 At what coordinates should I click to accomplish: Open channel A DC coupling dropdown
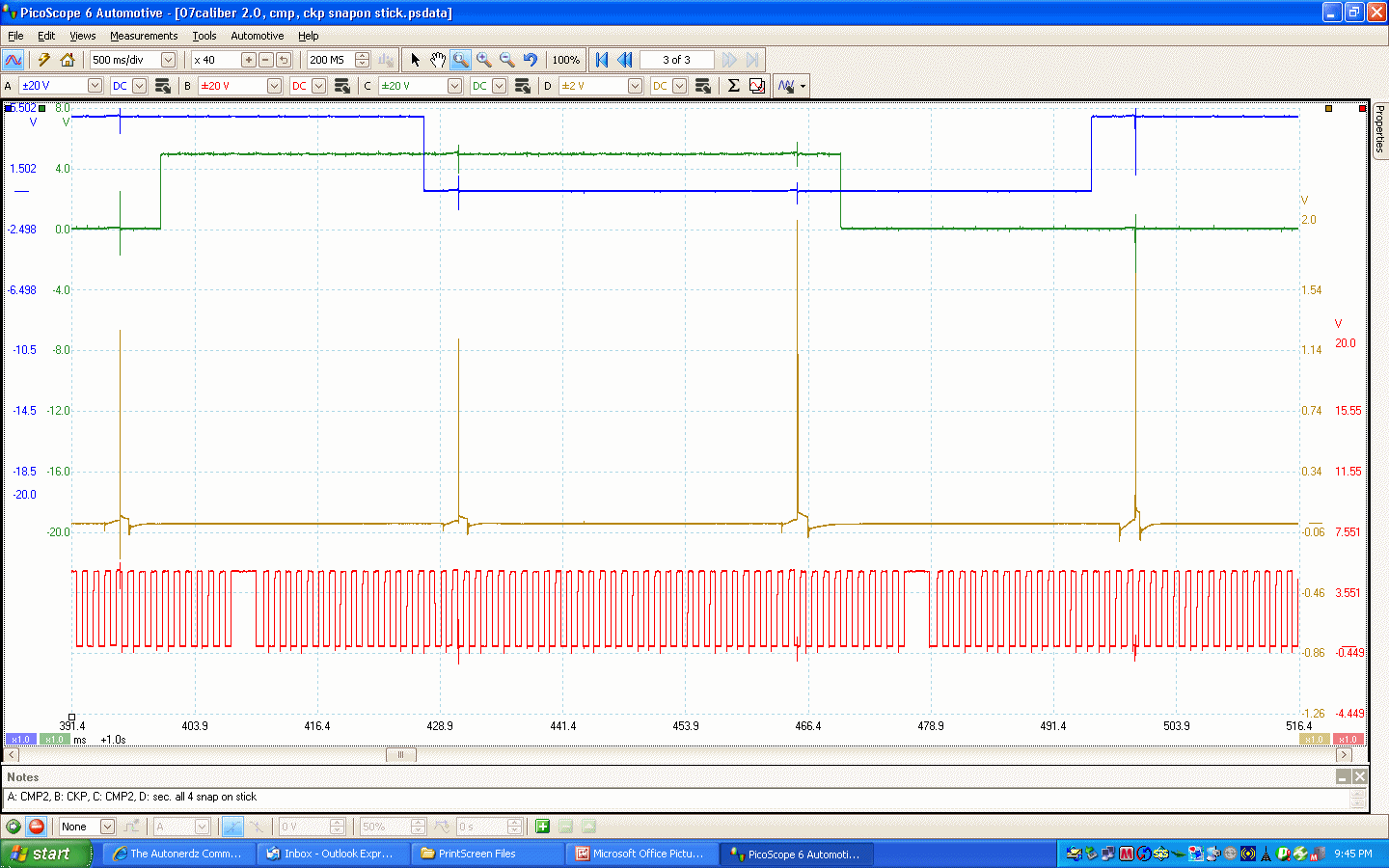click(139, 86)
